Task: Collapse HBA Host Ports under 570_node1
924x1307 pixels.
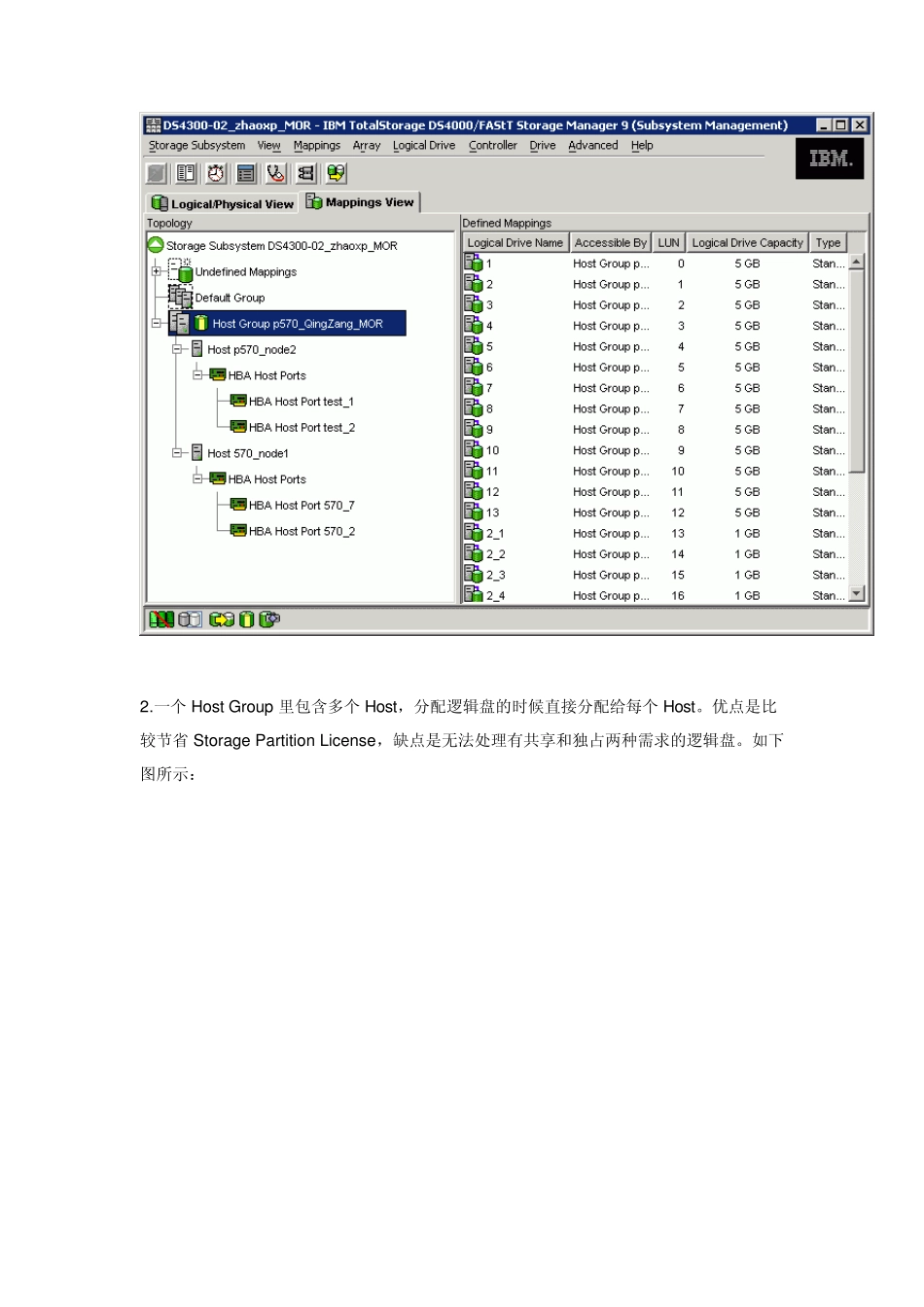Action: pos(197,478)
